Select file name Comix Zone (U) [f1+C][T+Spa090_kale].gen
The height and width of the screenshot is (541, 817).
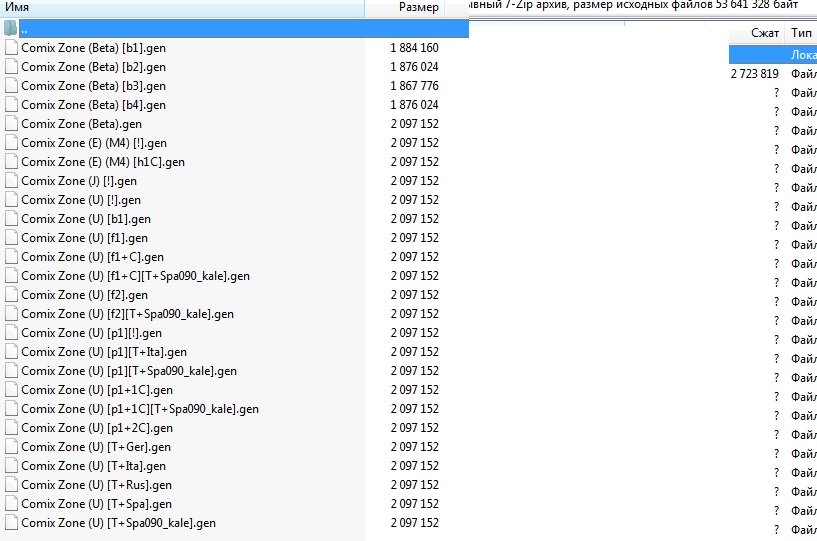(135, 276)
